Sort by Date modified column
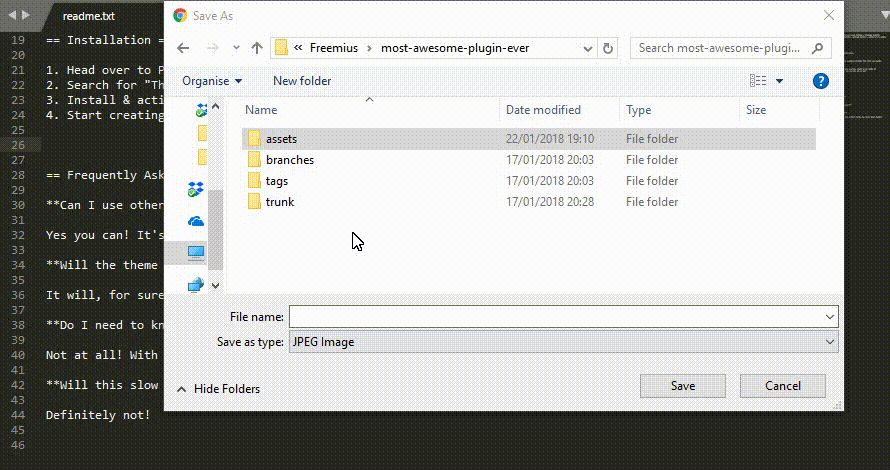The image size is (890, 470). click(543, 110)
